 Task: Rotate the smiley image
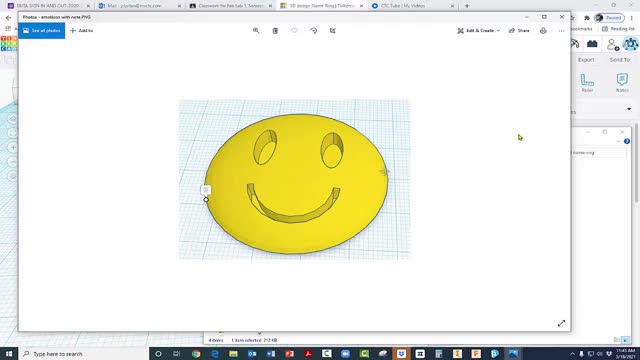pyautogui.click(x=313, y=31)
